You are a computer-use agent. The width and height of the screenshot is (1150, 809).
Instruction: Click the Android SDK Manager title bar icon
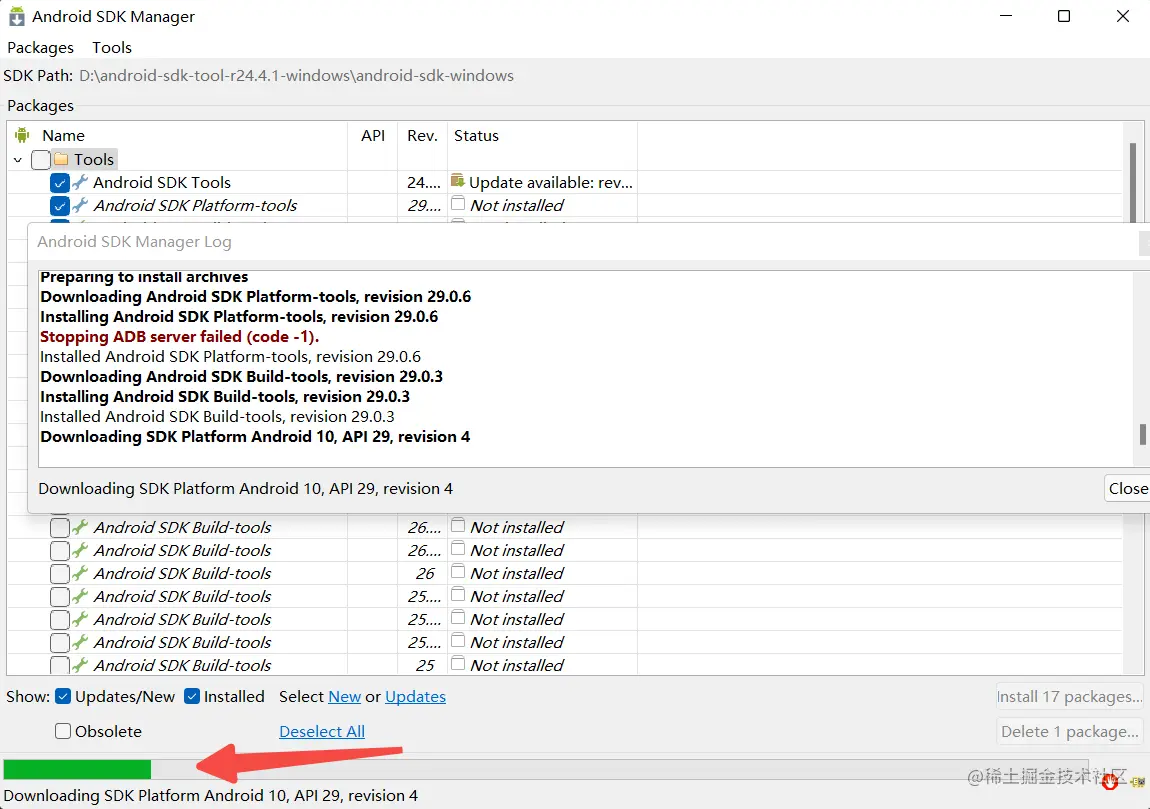(x=16, y=16)
